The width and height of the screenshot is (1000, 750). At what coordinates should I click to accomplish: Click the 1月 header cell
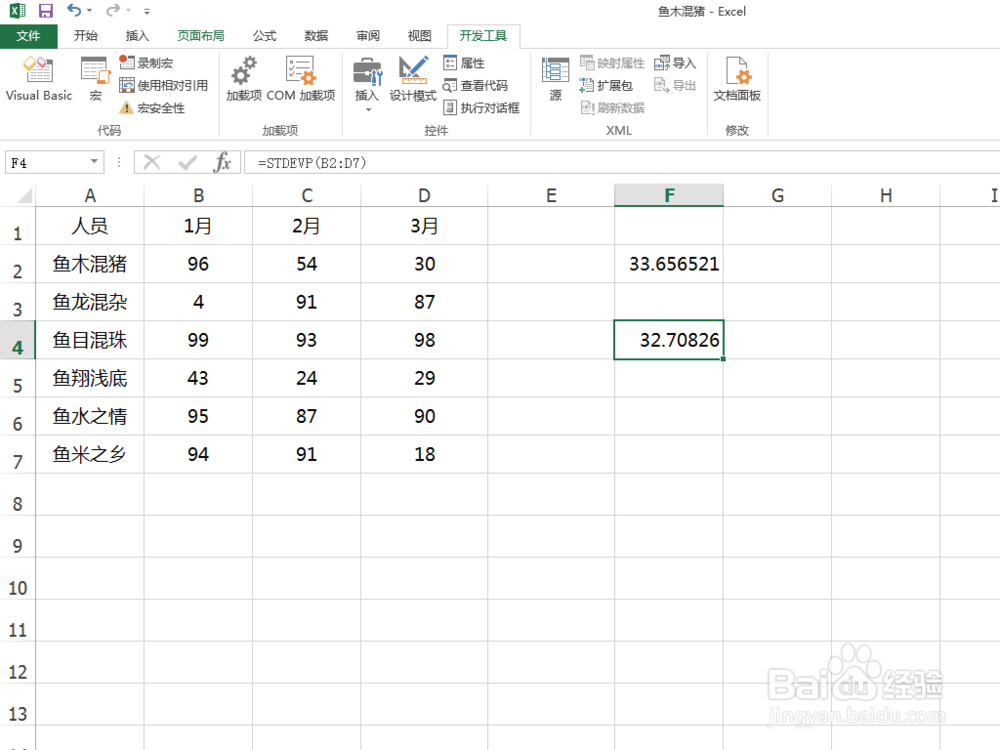pyautogui.click(x=198, y=226)
